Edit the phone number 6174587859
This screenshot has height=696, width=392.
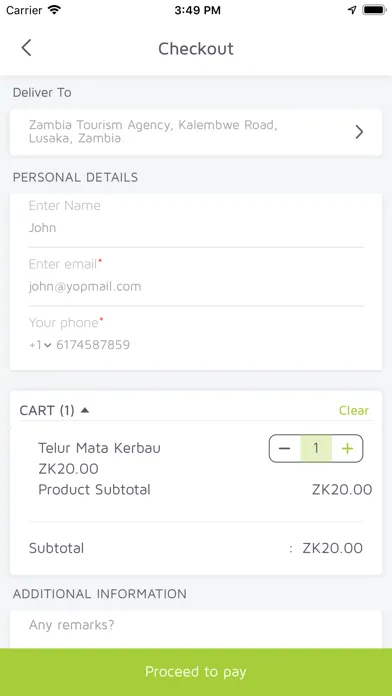(x=93, y=345)
